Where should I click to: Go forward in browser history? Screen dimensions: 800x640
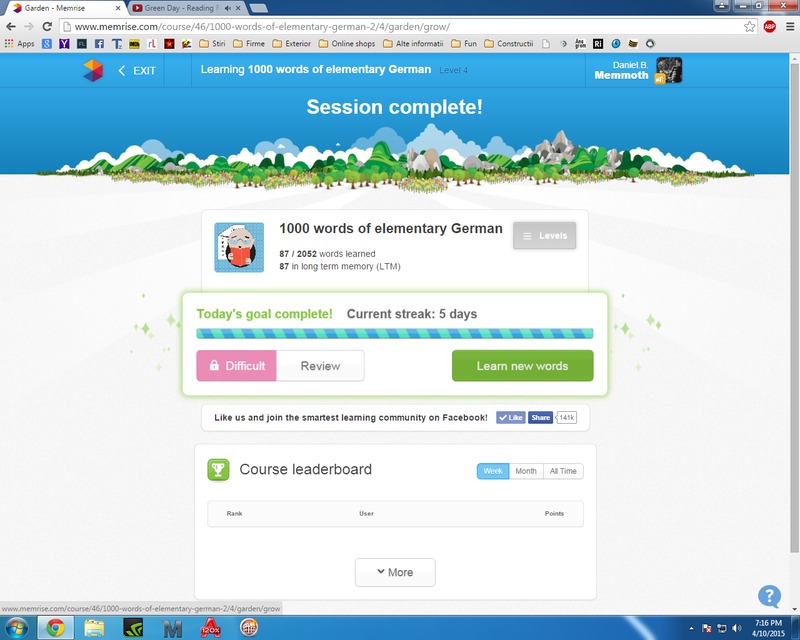tap(29, 27)
